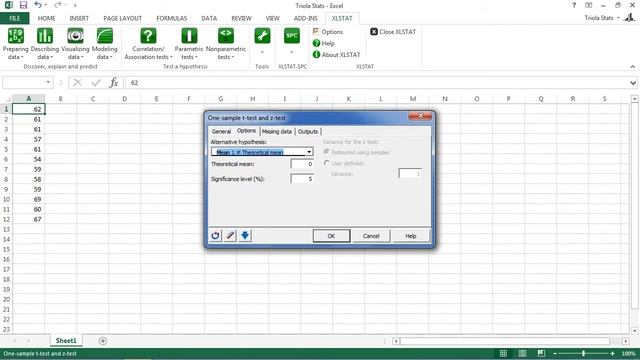The image size is (640, 360).
Task: Click the Help button in the dialog
Action: coord(411,236)
